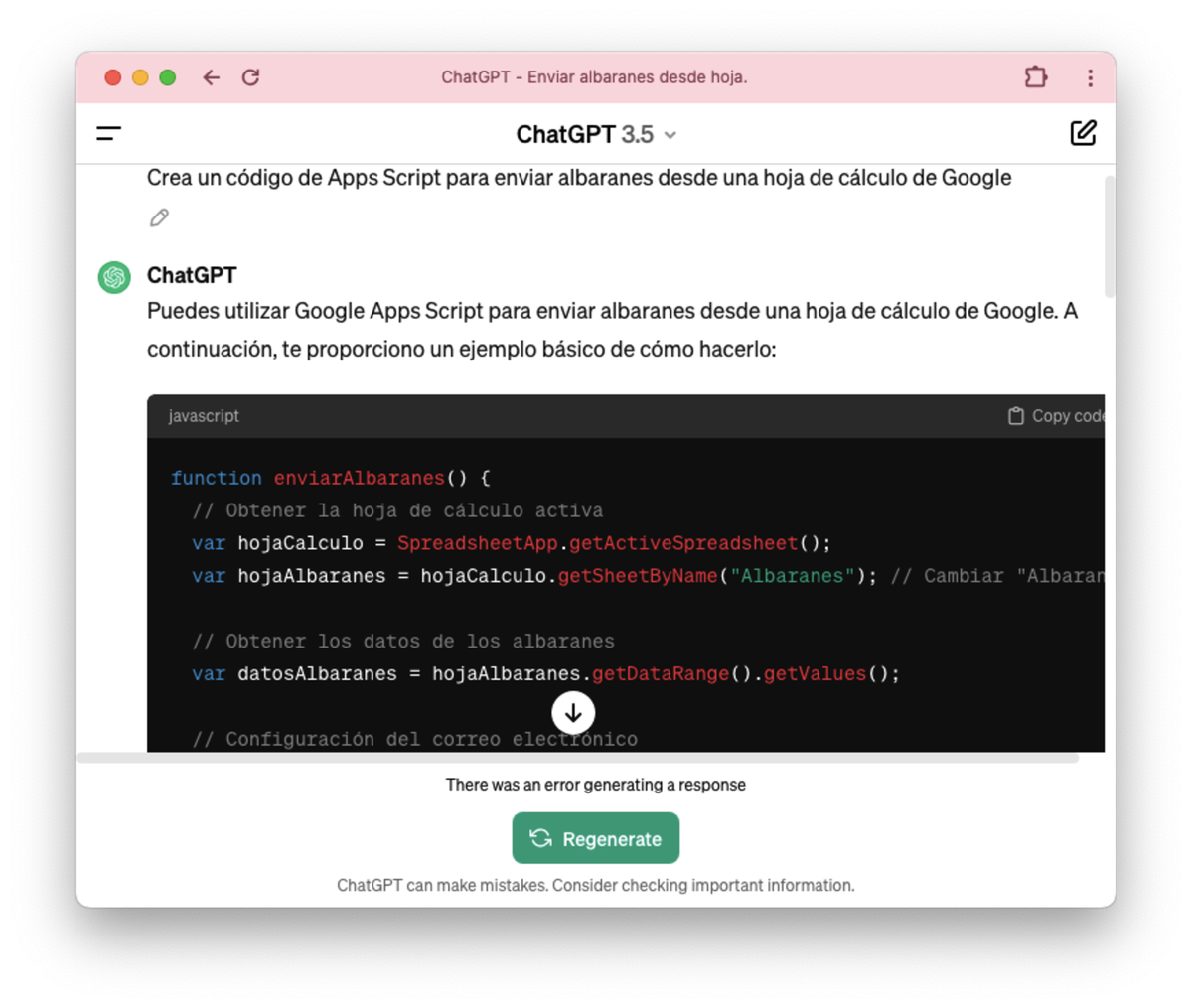Select the pencil icon to edit the prompt
This screenshot has height=1008, width=1192.
pos(159,216)
